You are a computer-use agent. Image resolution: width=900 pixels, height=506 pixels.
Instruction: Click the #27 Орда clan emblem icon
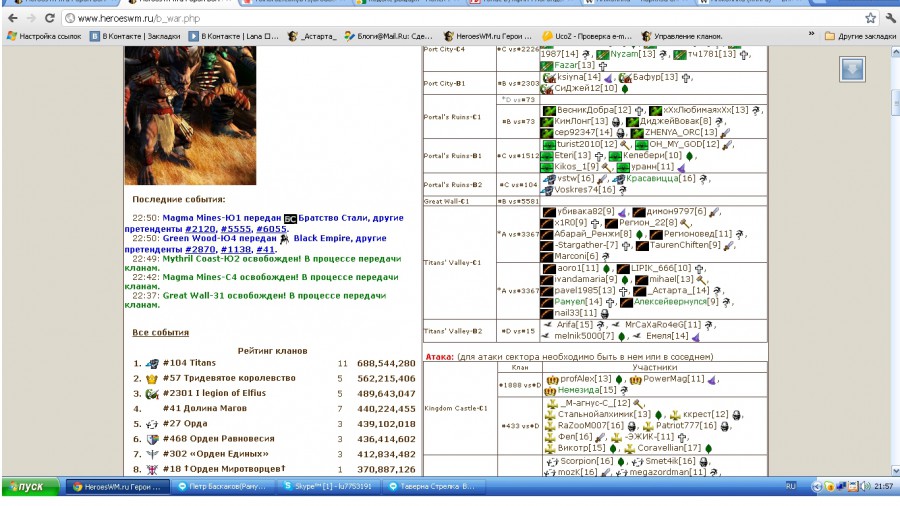click(152, 424)
